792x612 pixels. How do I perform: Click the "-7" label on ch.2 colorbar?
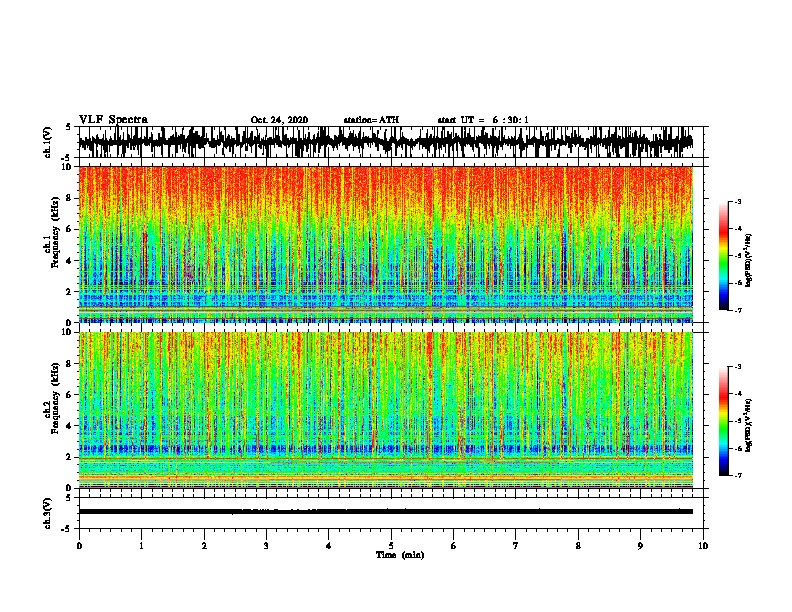[x=737, y=475]
